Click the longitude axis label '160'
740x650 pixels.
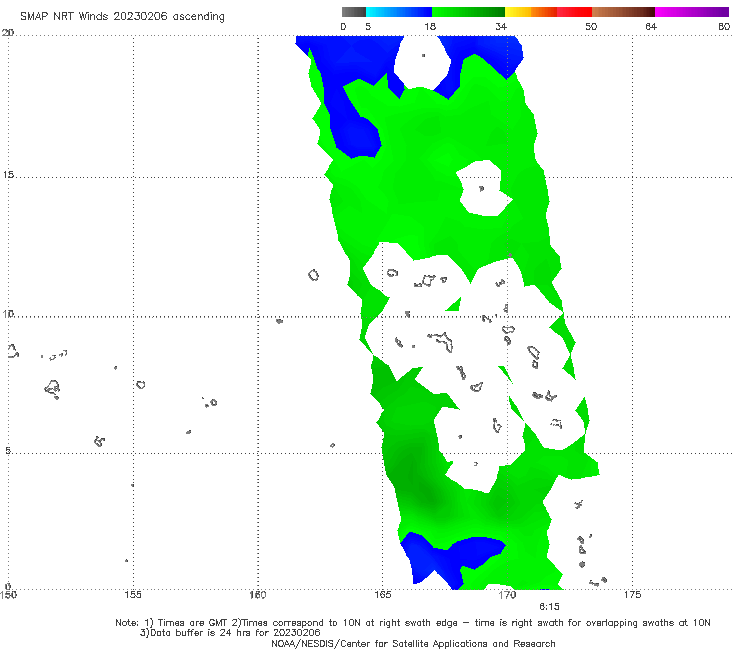click(x=258, y=594)
